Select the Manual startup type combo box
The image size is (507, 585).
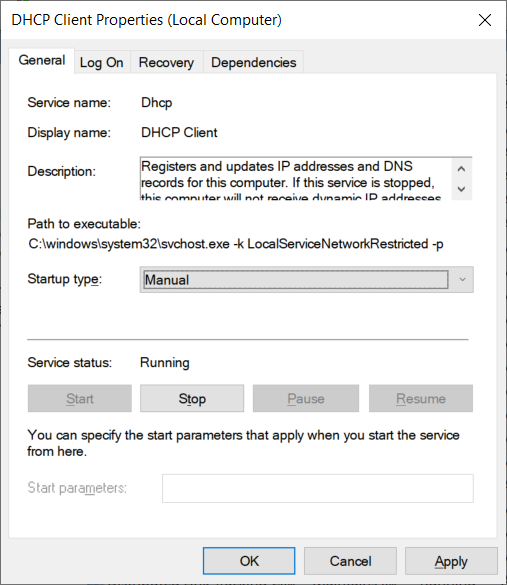tap(306, 279)
